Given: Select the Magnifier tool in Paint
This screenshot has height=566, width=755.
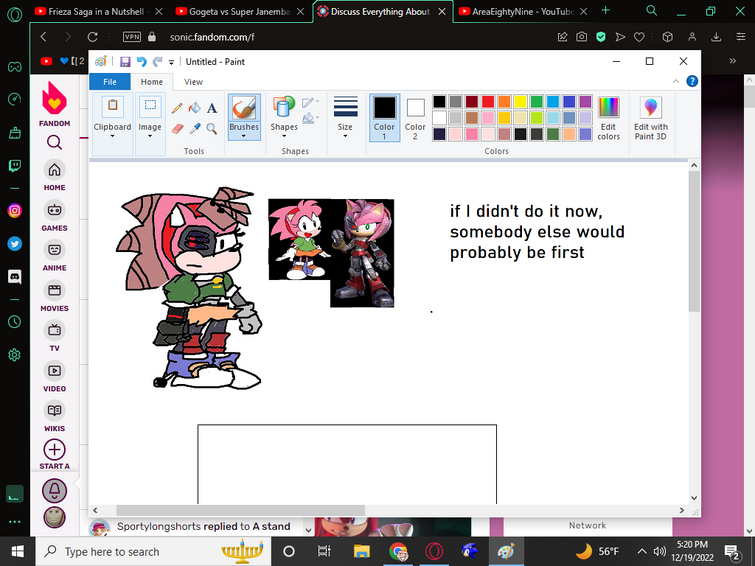Looking at the screenshot, I should click(x=211, y=129).
